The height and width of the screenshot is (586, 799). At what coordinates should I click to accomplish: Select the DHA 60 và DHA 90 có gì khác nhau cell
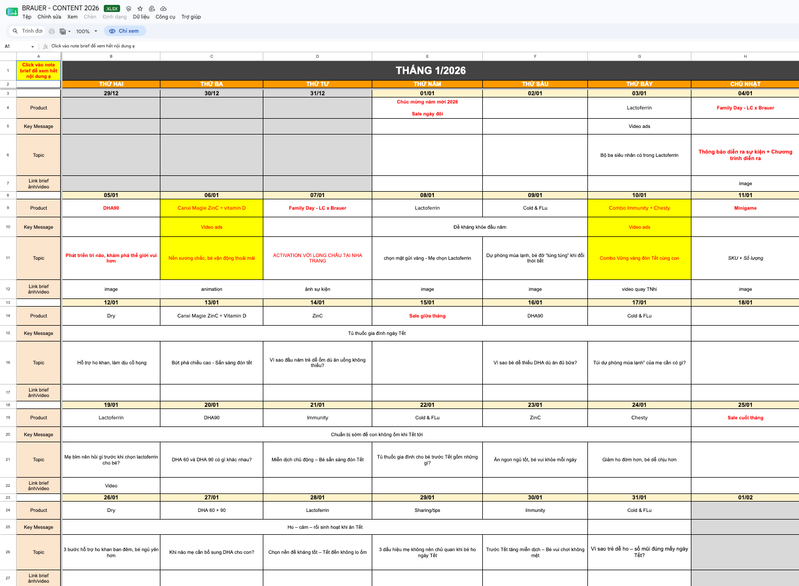pyautogui.click(x=211, y=460)
